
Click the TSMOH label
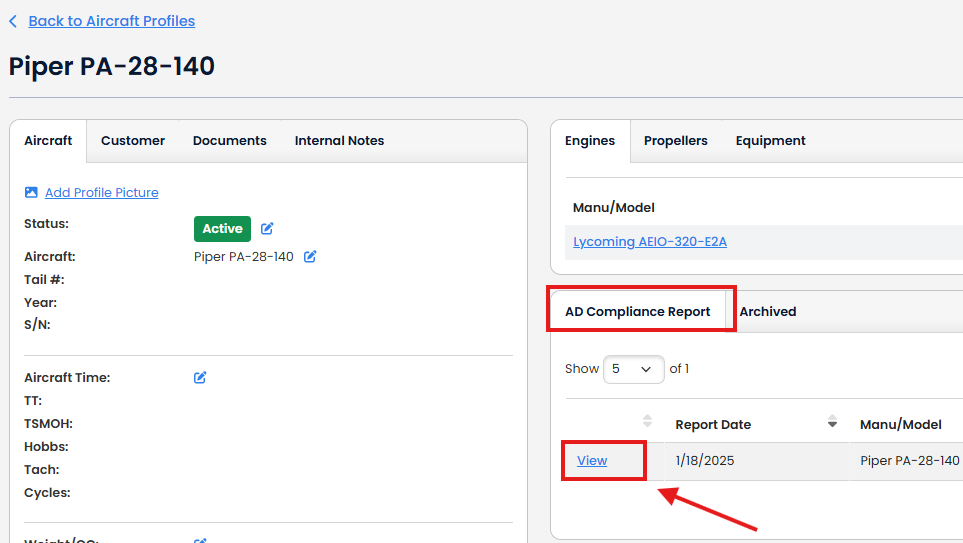(49, 424)
